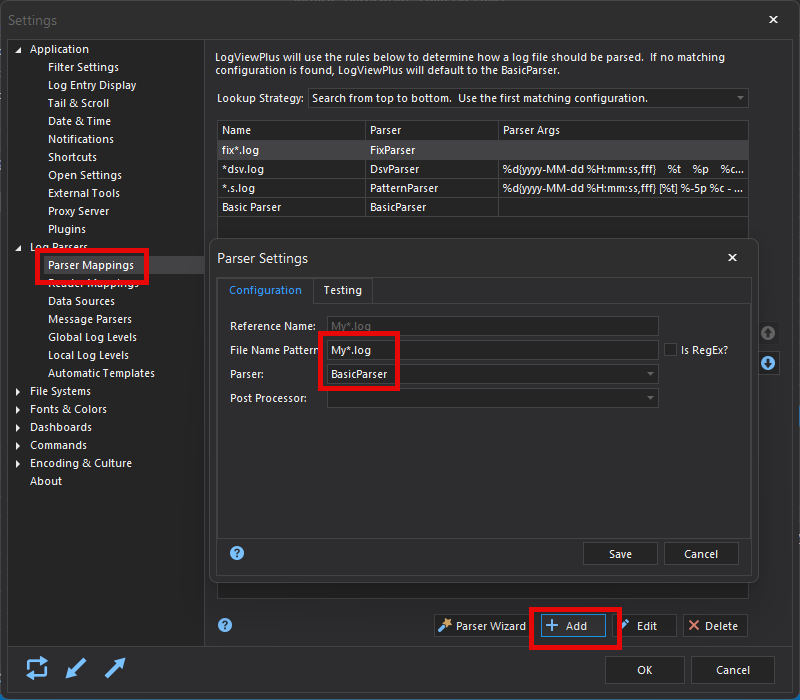This screenshot has height=700, width=800.
Task: Click the import settings down-left arrow icon
Action: [76, 668]
